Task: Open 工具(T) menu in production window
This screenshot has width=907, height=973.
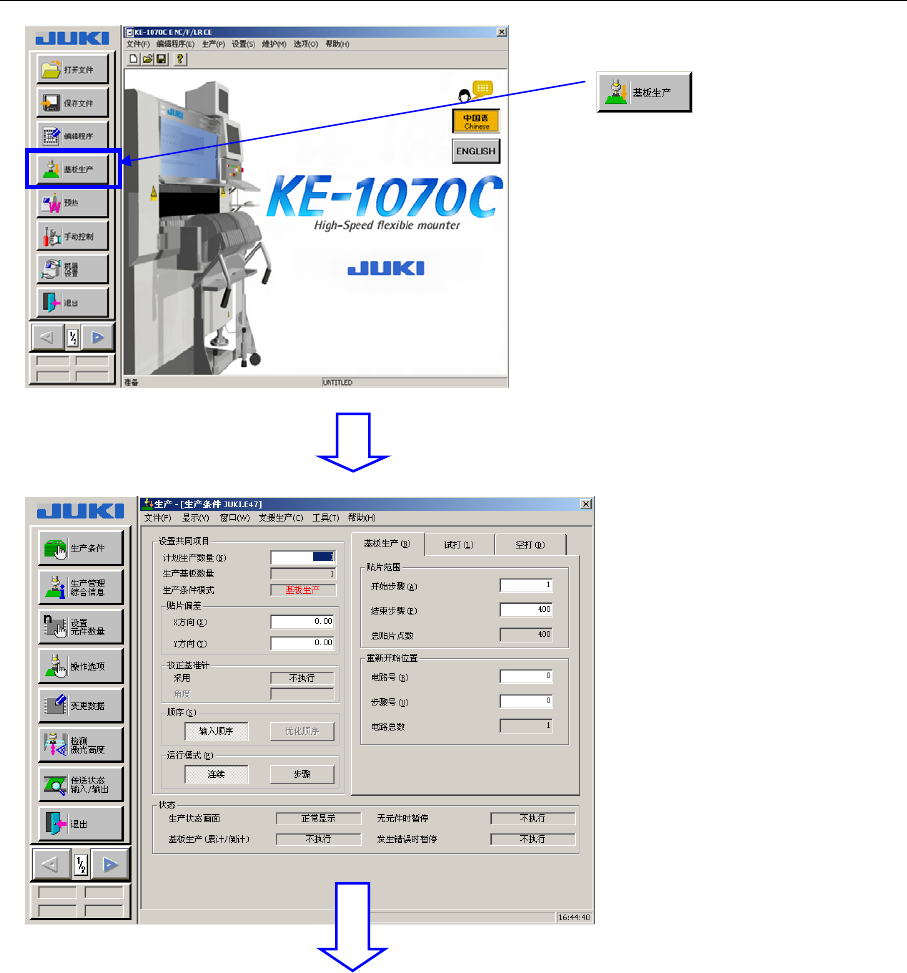Action: (326, 518)
